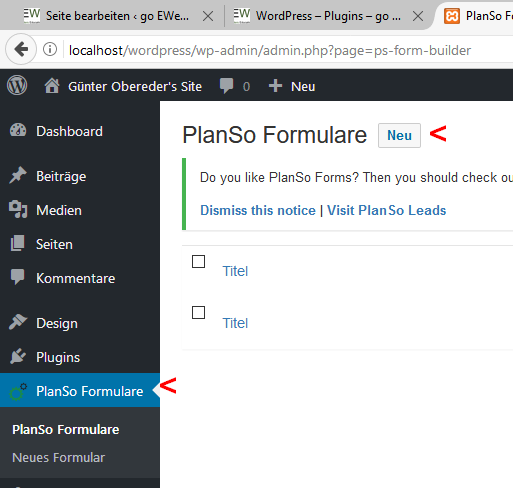The image size is (513, 488).
Task: Click the Dismiss this notice link
Action: (x=258, y=210)
